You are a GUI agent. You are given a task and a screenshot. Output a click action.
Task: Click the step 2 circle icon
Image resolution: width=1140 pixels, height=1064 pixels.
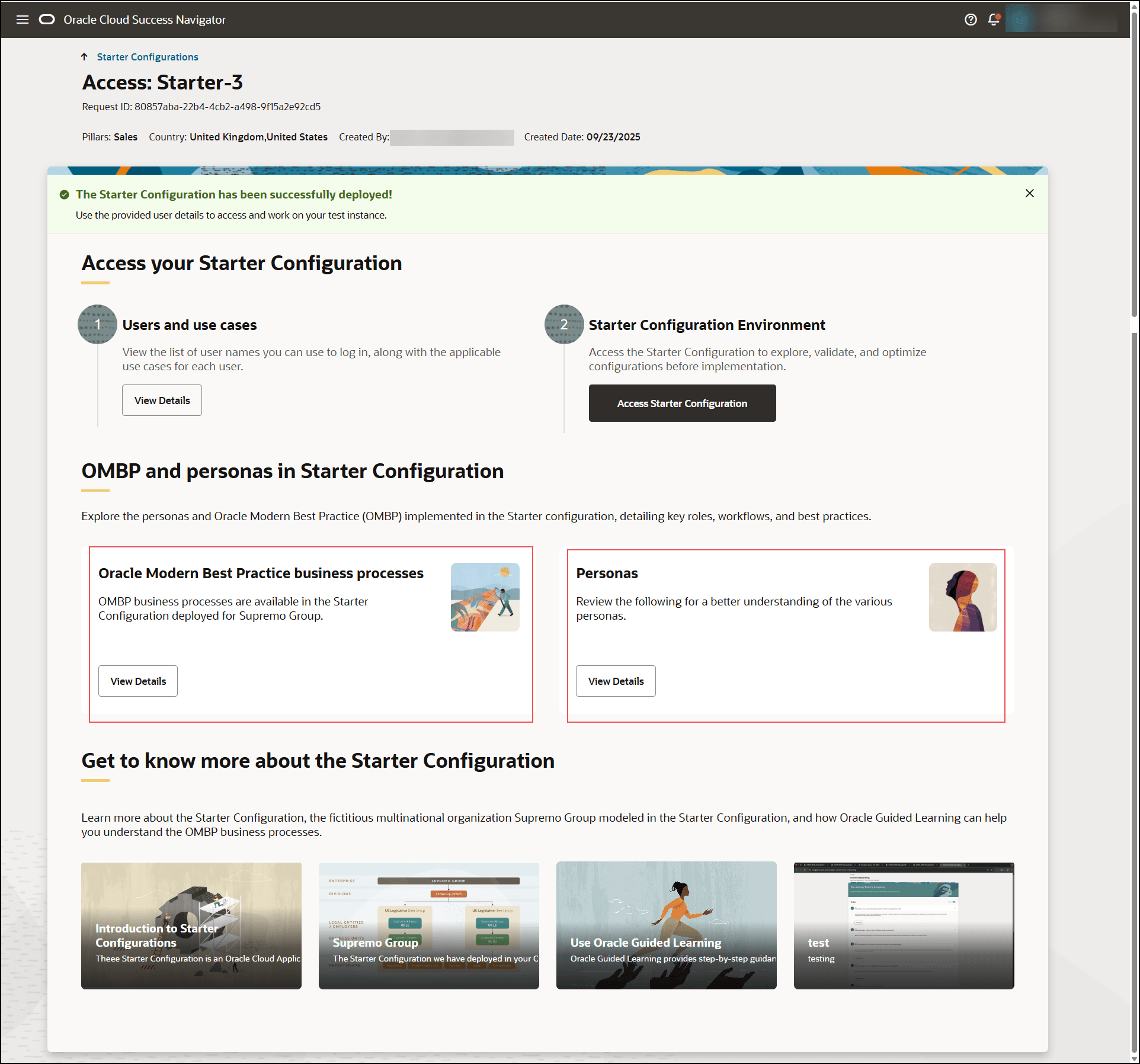(x=563, y=324)
